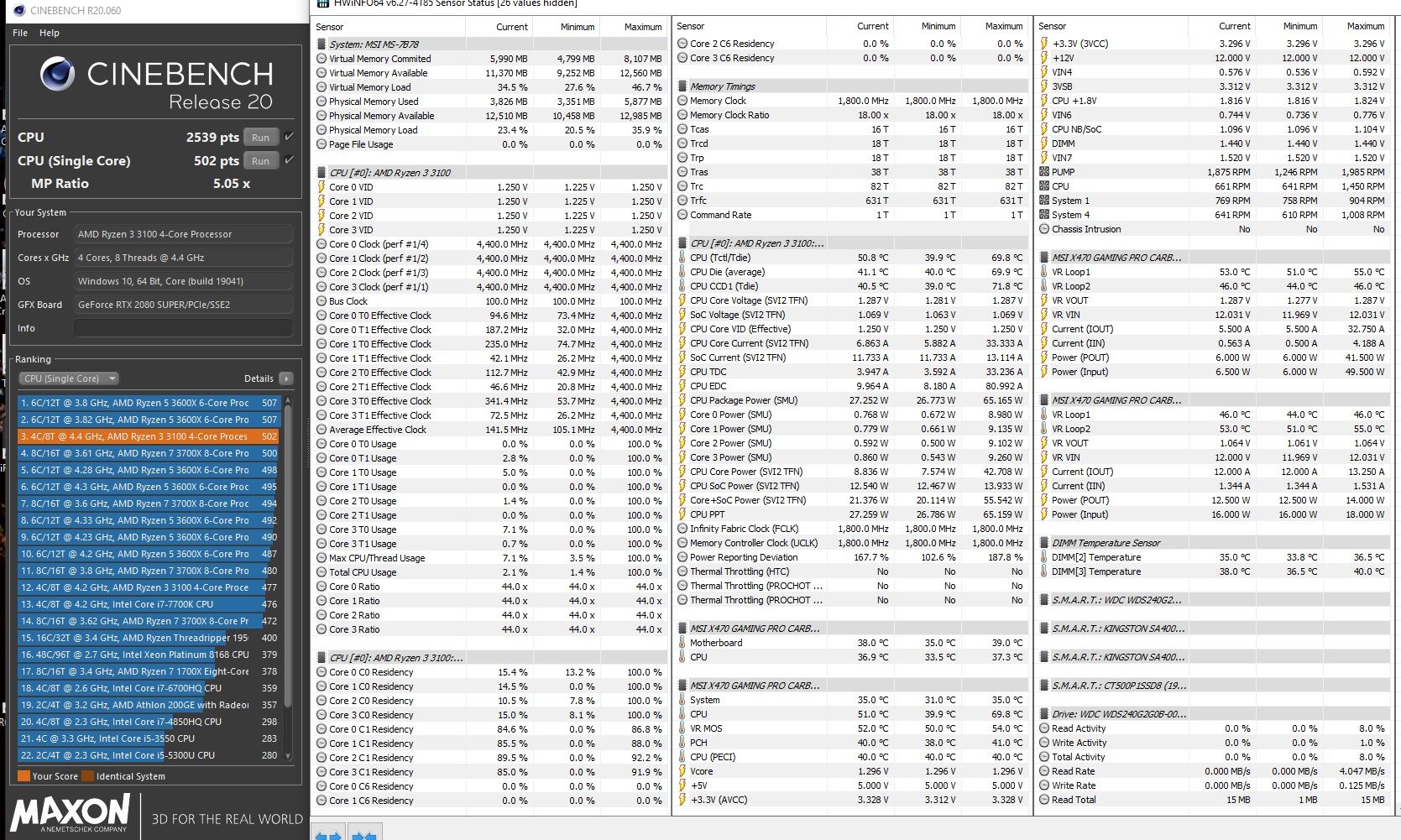Click the icon for Chassis Intrusion row
This screenshot has height=840, width=1401.
click(x=1044, y=229)
